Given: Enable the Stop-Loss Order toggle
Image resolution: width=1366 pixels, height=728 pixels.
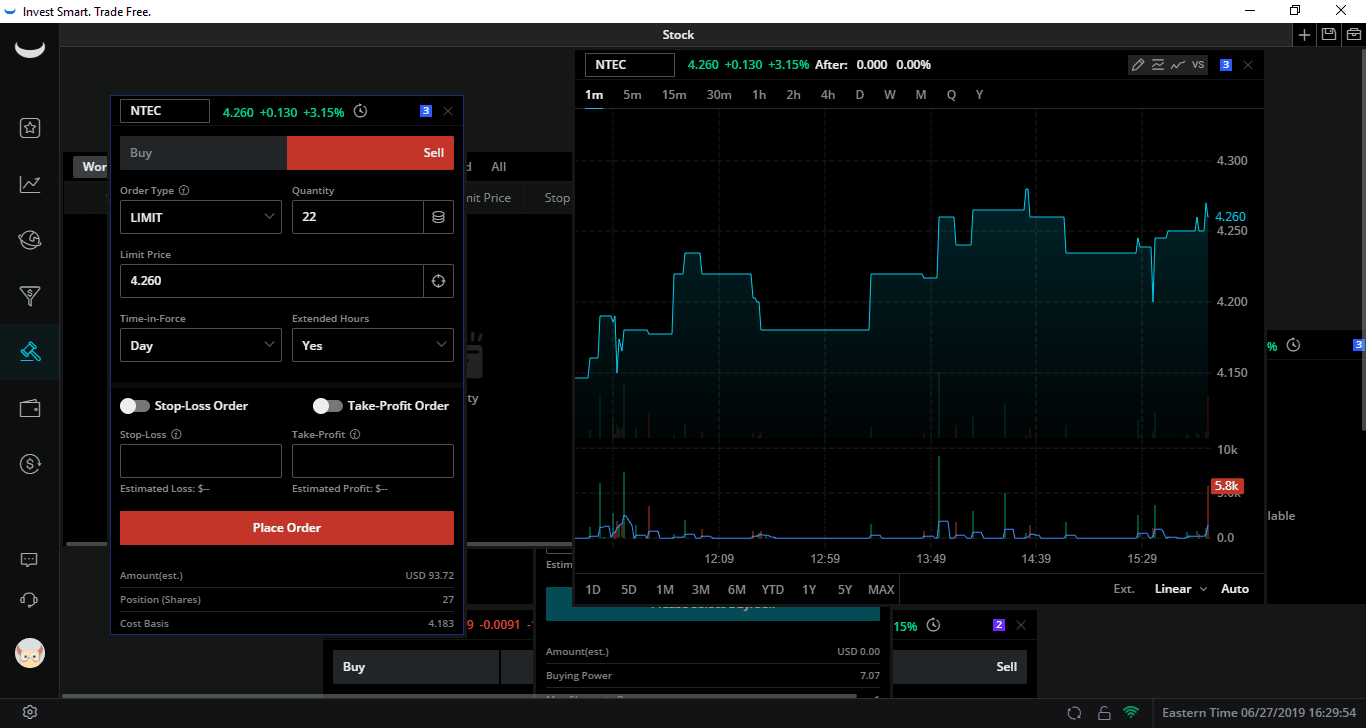Looking at the screenshot, I should pos(135,405).
